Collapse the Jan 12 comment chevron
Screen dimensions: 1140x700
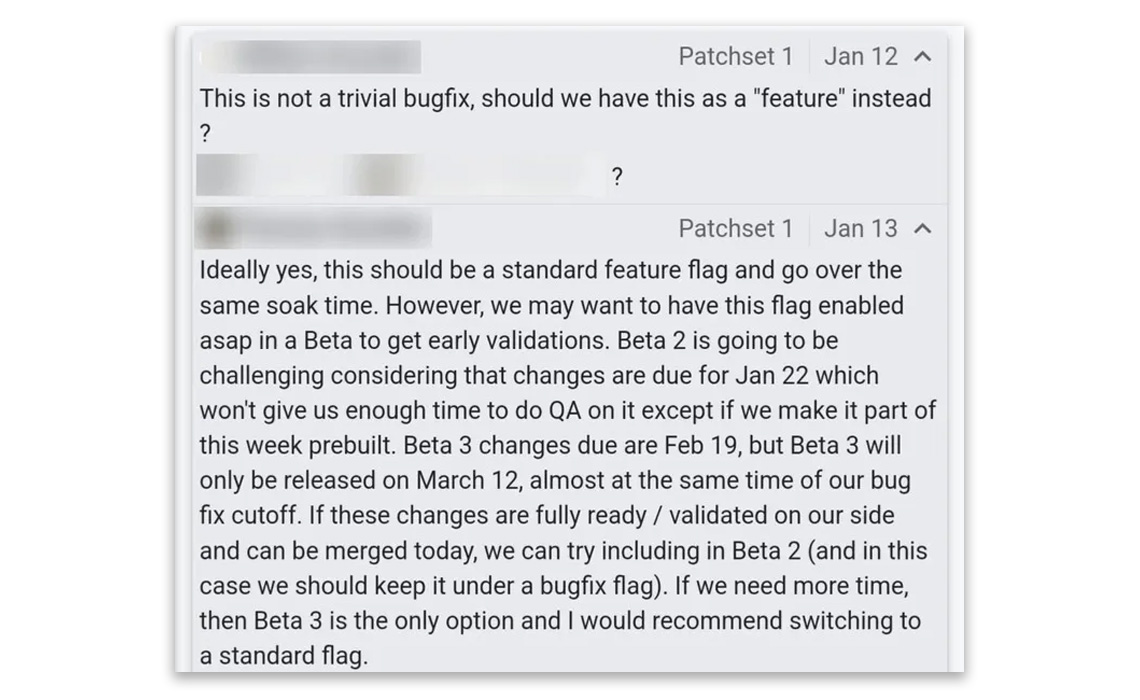coord(923,57)
